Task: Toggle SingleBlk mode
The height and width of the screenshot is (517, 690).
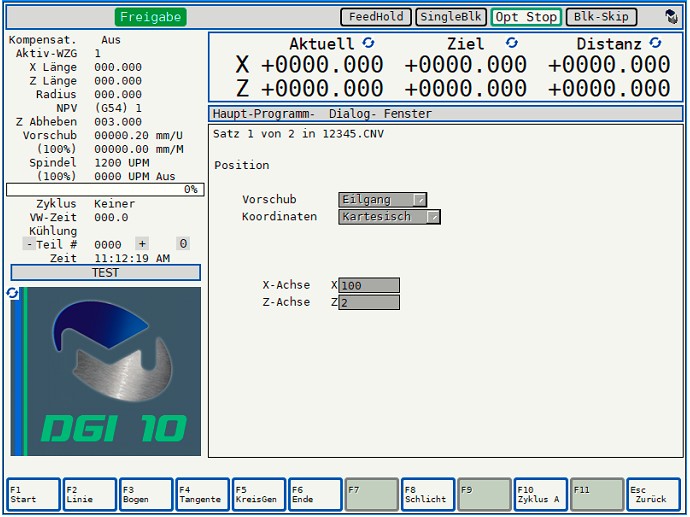Action: tap(451, 17)
